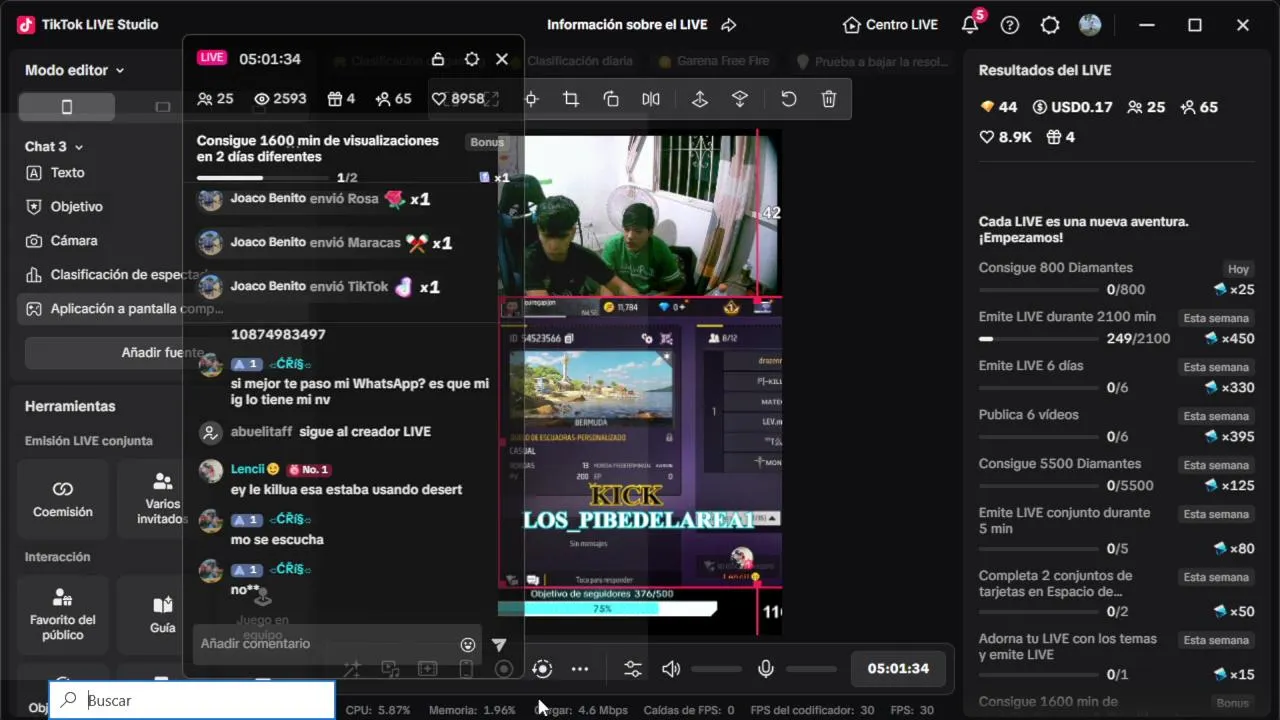Mute the microphone
The image size is (1280, 720).
tap(766, 669)
